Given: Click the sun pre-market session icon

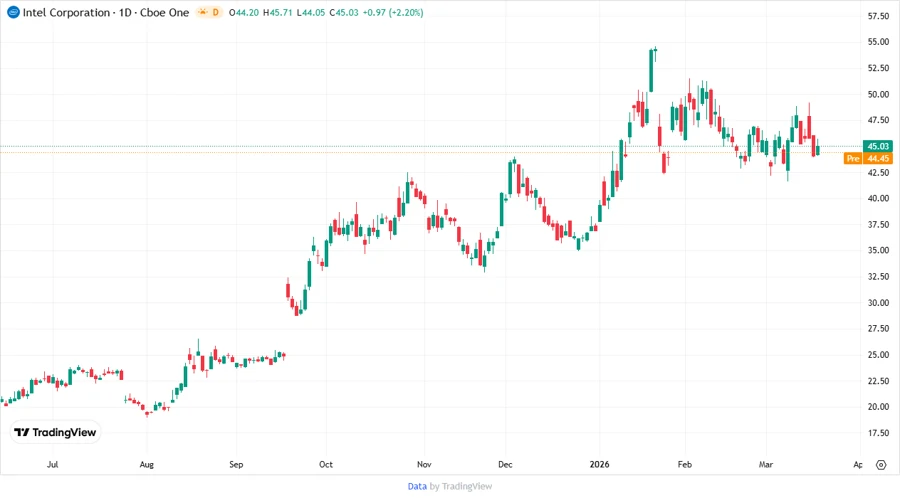Looking at the screenshot, I should [203, 12].
